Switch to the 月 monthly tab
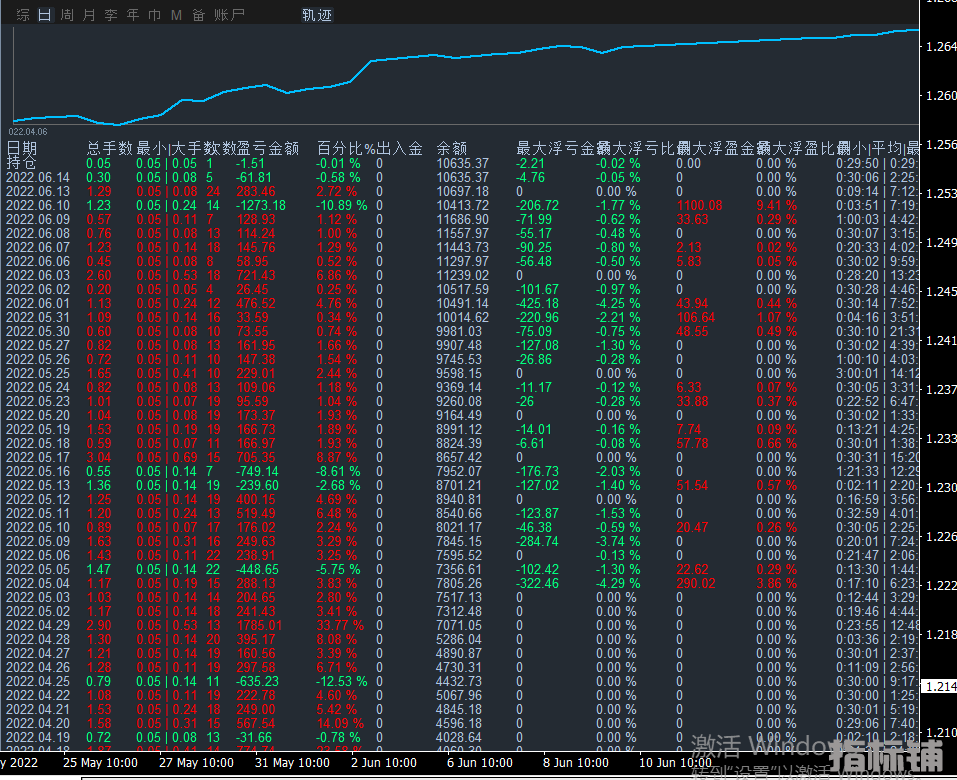957x780 pixels. (89, 15)
